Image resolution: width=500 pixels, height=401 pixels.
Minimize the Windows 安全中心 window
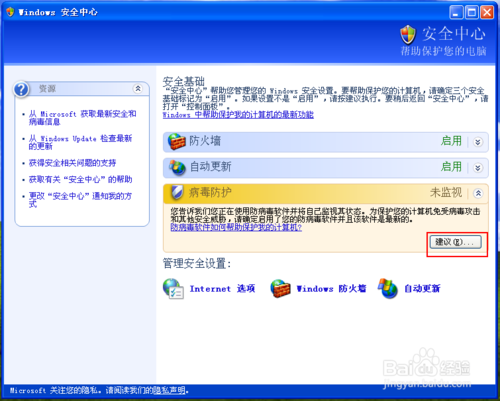click(456, 13)
